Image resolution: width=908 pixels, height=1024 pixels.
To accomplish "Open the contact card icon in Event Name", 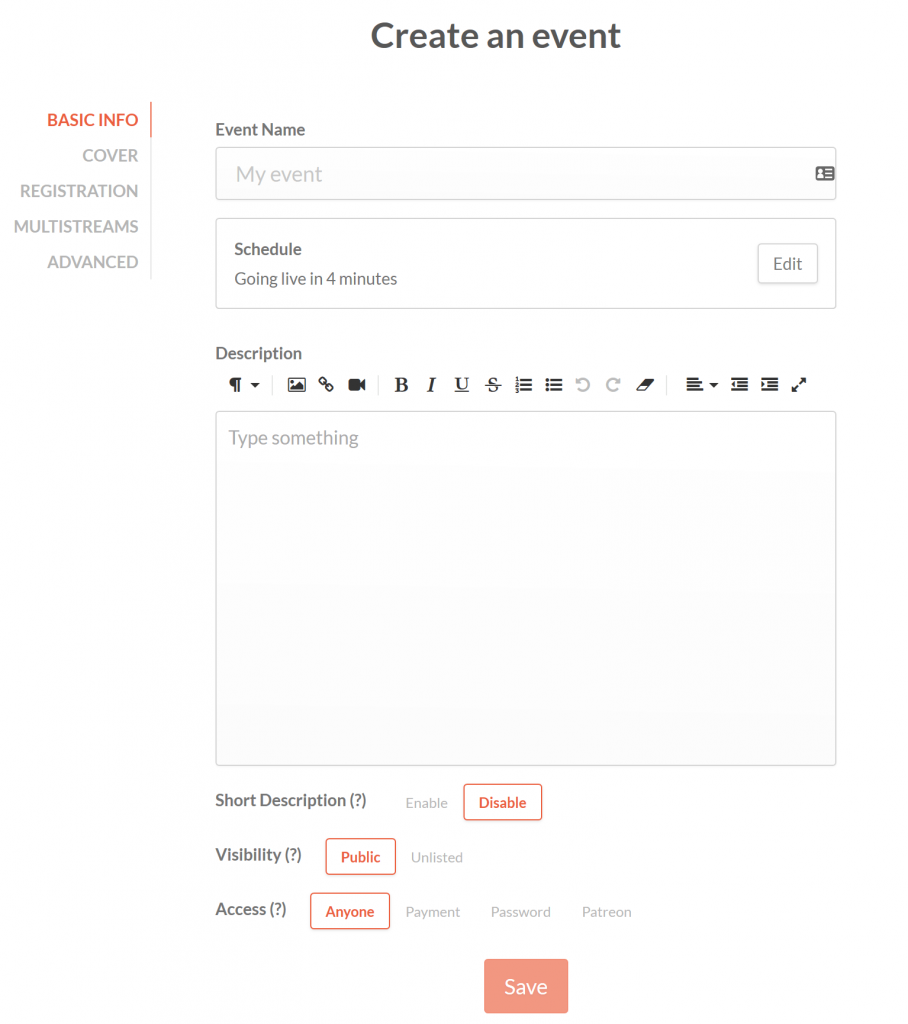I will click(825, 173).
